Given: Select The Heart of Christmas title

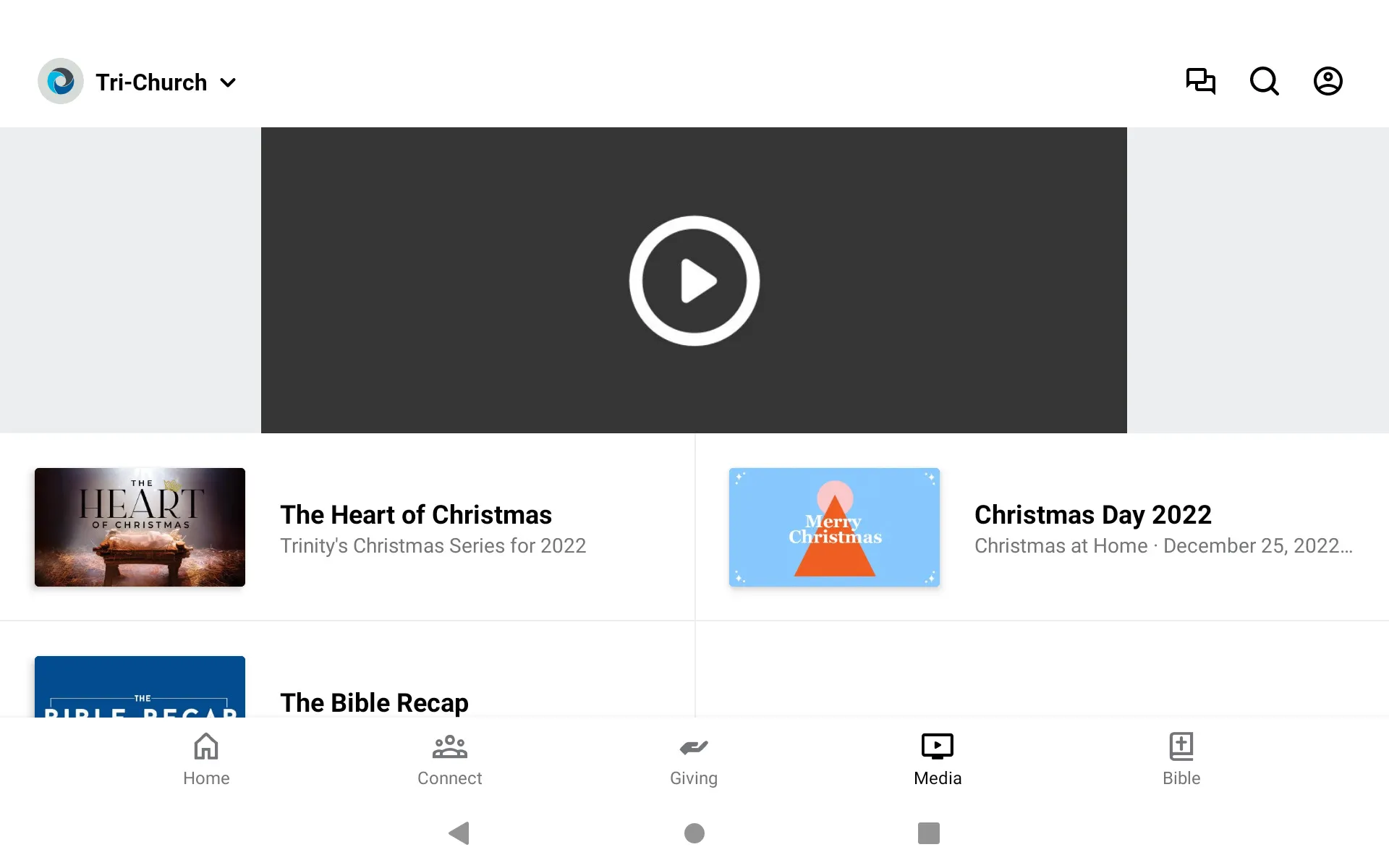Looking at the screenshot, I should pyautogui.click(x=416, y=514).
